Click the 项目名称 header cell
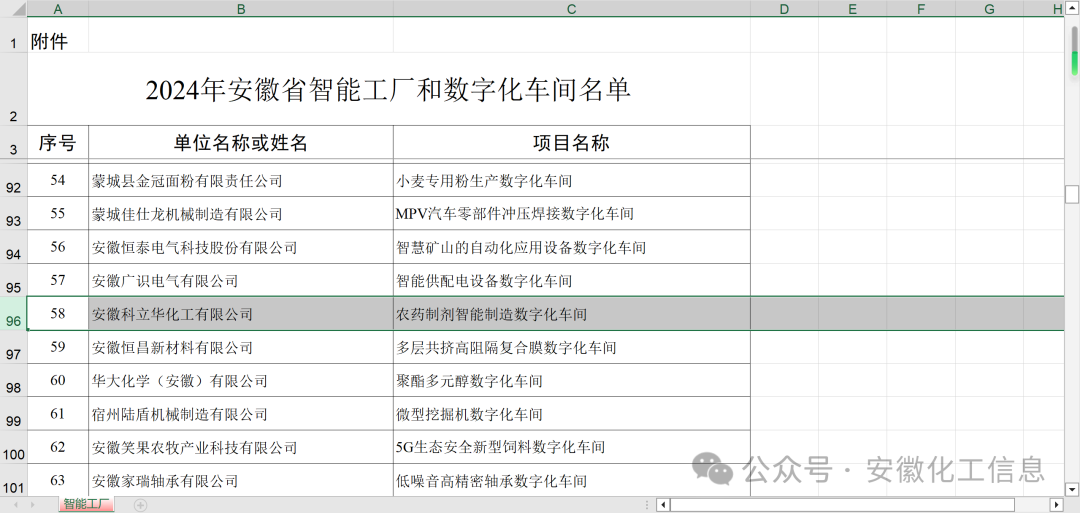1080x513 pixels. point(572,143)
